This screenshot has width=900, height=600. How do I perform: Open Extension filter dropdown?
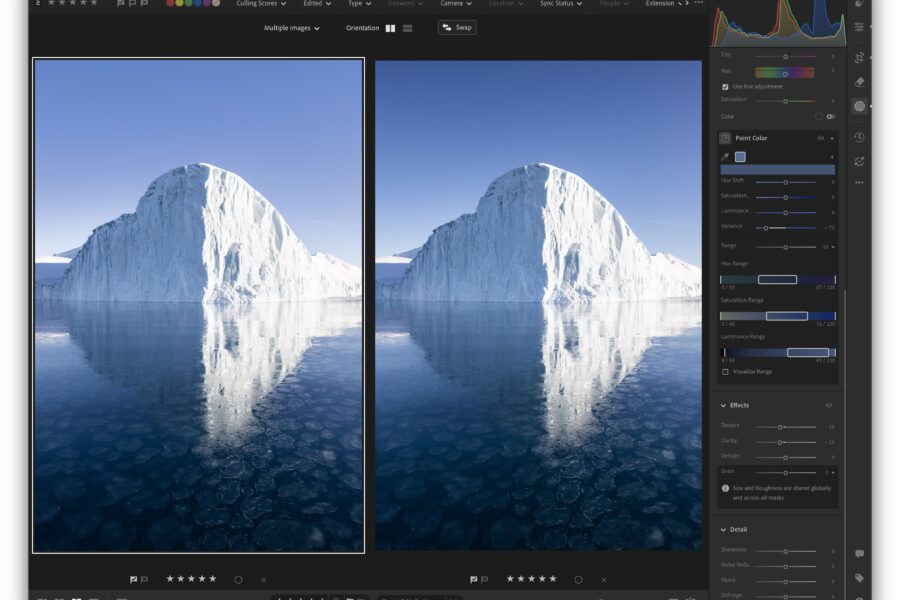(664, 3)
